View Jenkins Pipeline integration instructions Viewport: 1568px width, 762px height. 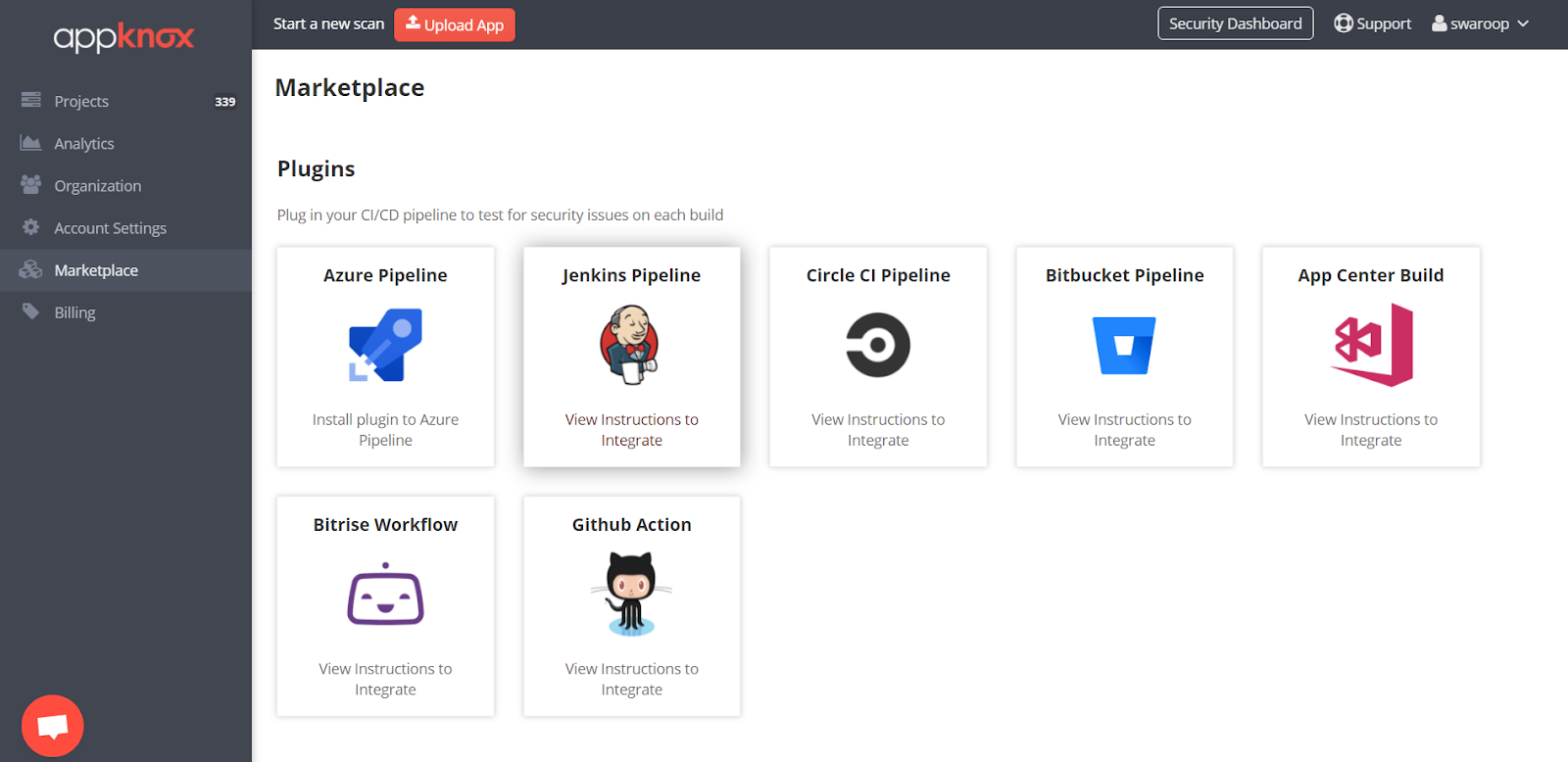click(x=631, y=430)
